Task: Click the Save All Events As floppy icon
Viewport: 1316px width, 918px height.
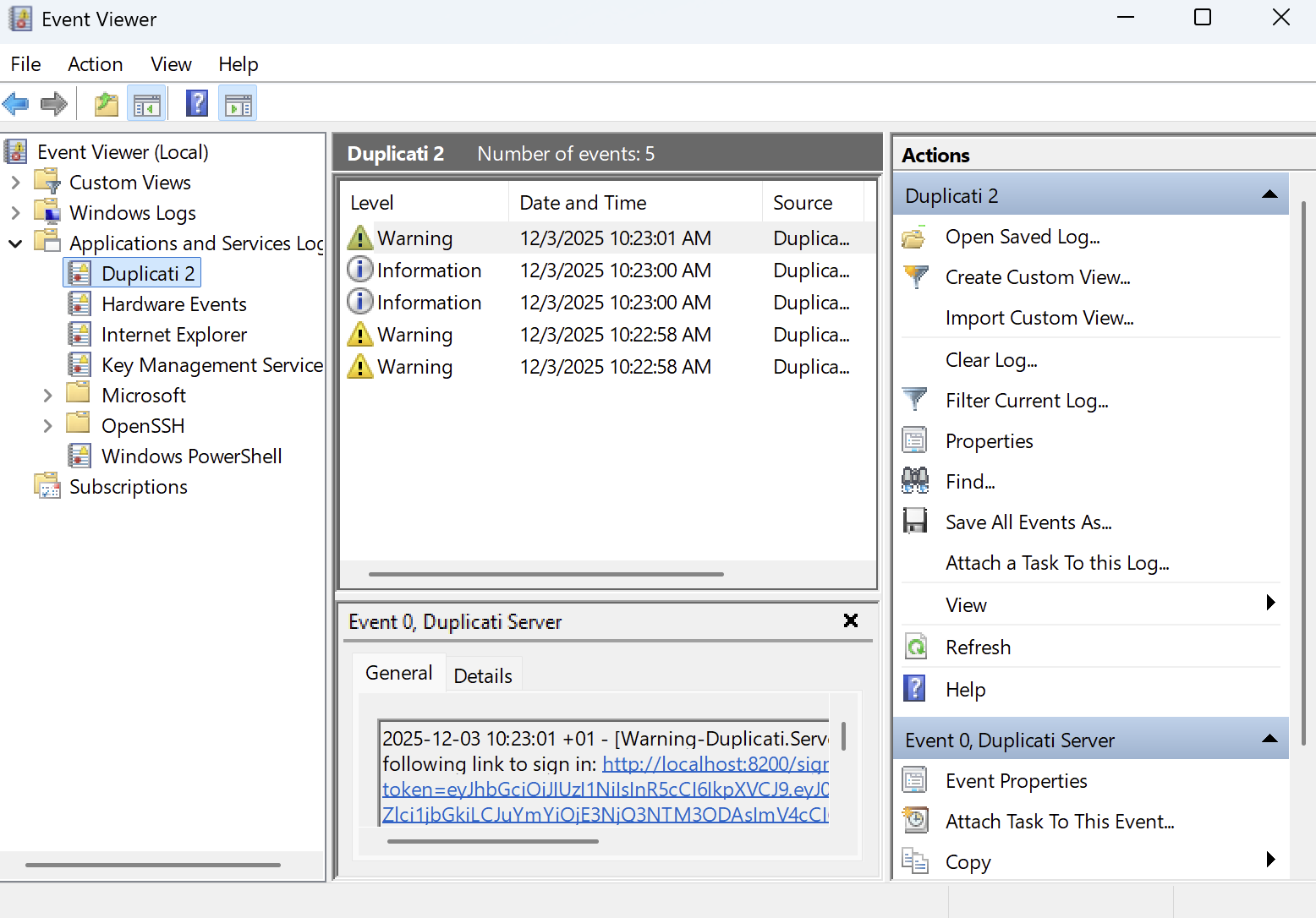Action: pos(915,522)
